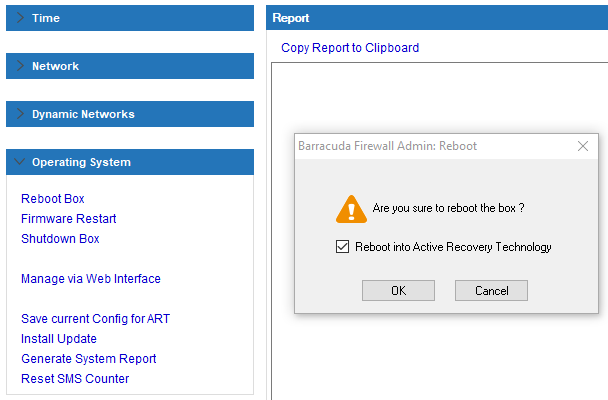Select Firmware Restart link
The width and height of the screenshot is (608, 400).
69,219
